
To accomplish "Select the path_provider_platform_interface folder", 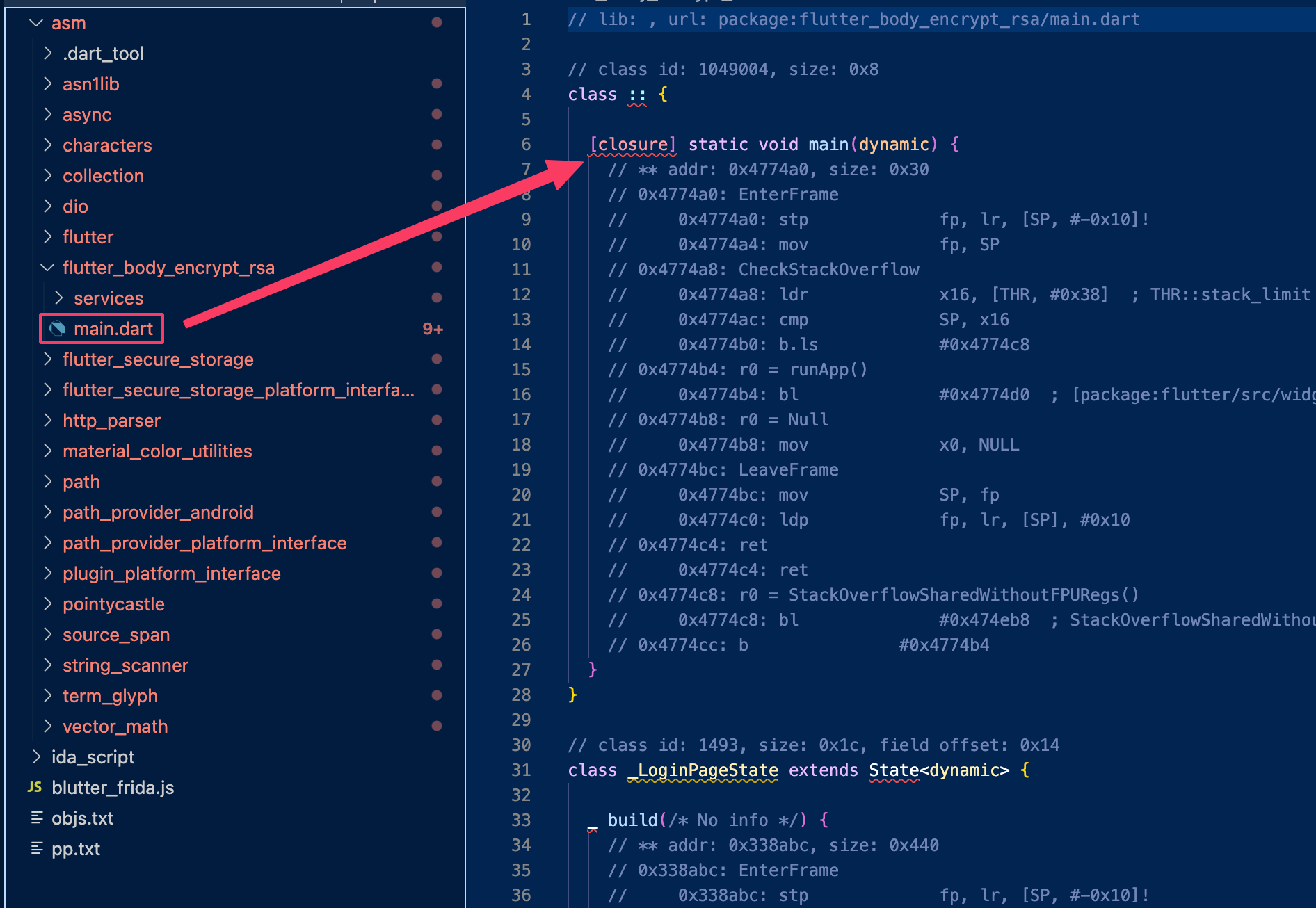I will tap(204, 543).
